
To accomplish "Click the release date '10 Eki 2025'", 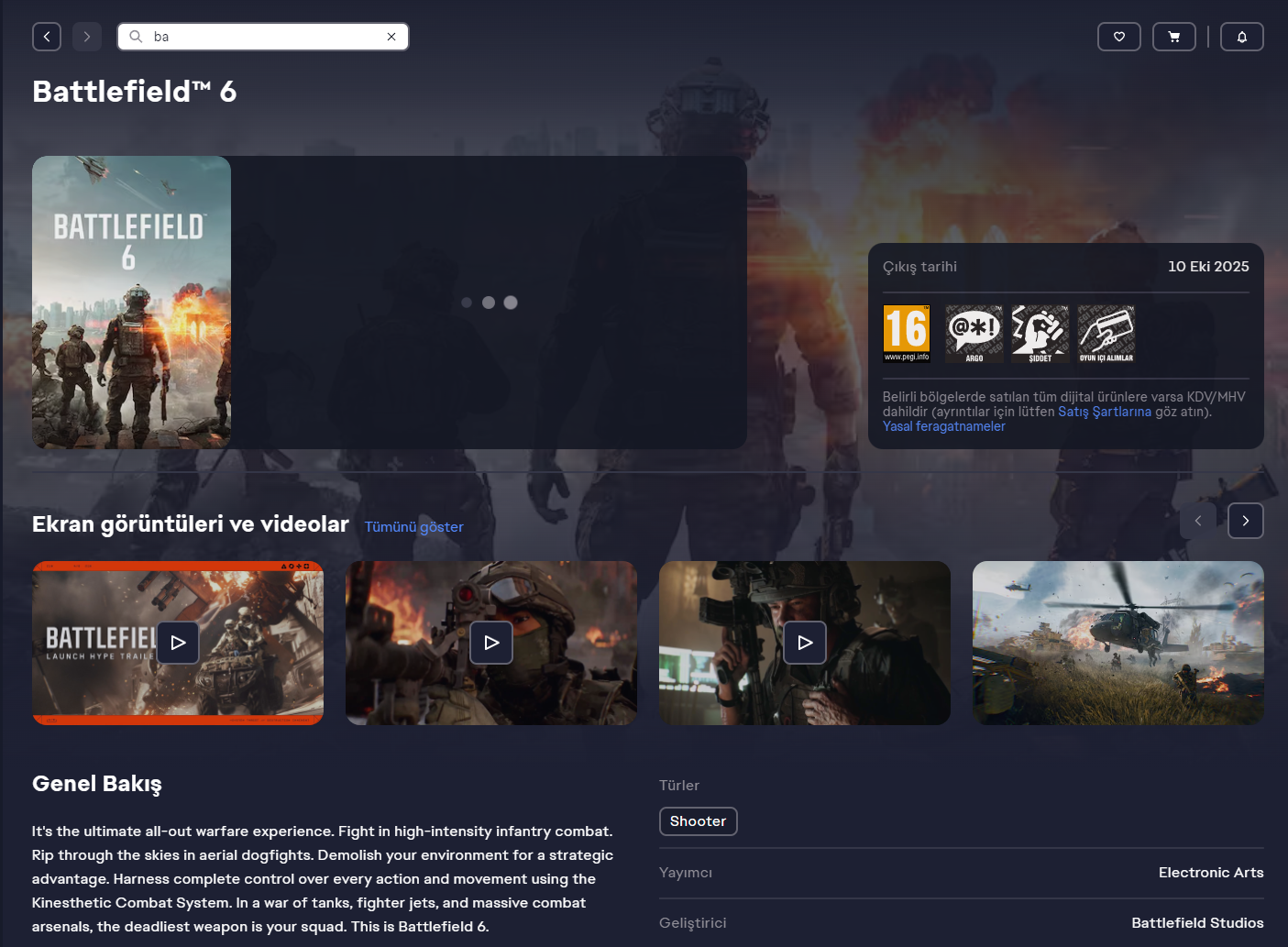I will [x=1208, y=267].
